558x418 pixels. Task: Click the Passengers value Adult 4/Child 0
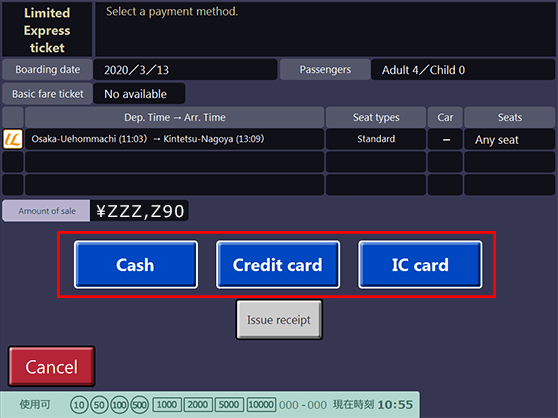pos(463,69)
